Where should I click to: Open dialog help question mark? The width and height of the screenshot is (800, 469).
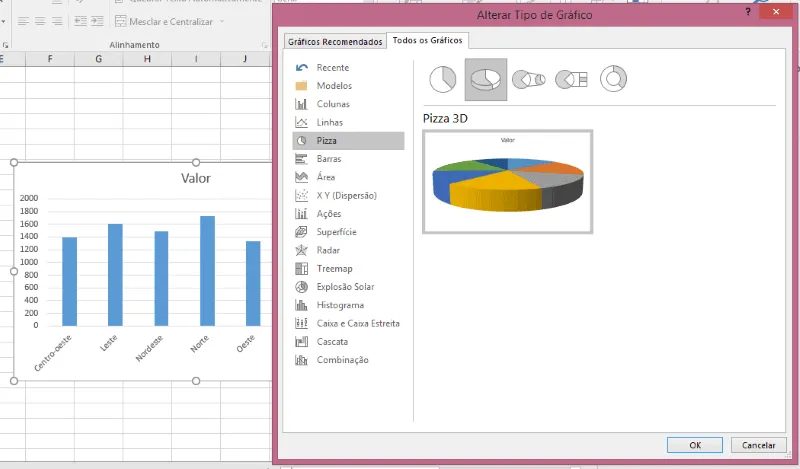pos(748,12)
